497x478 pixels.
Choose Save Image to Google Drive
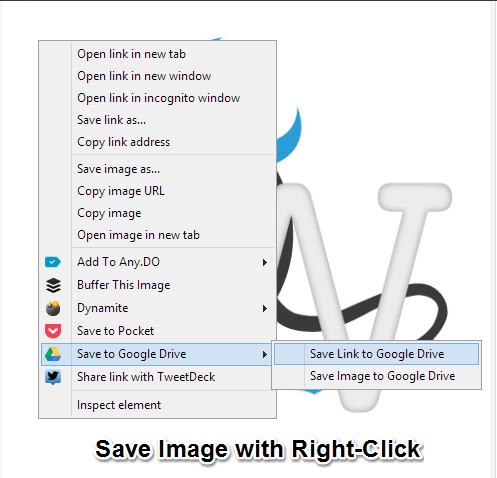click(x=376, y=376)
